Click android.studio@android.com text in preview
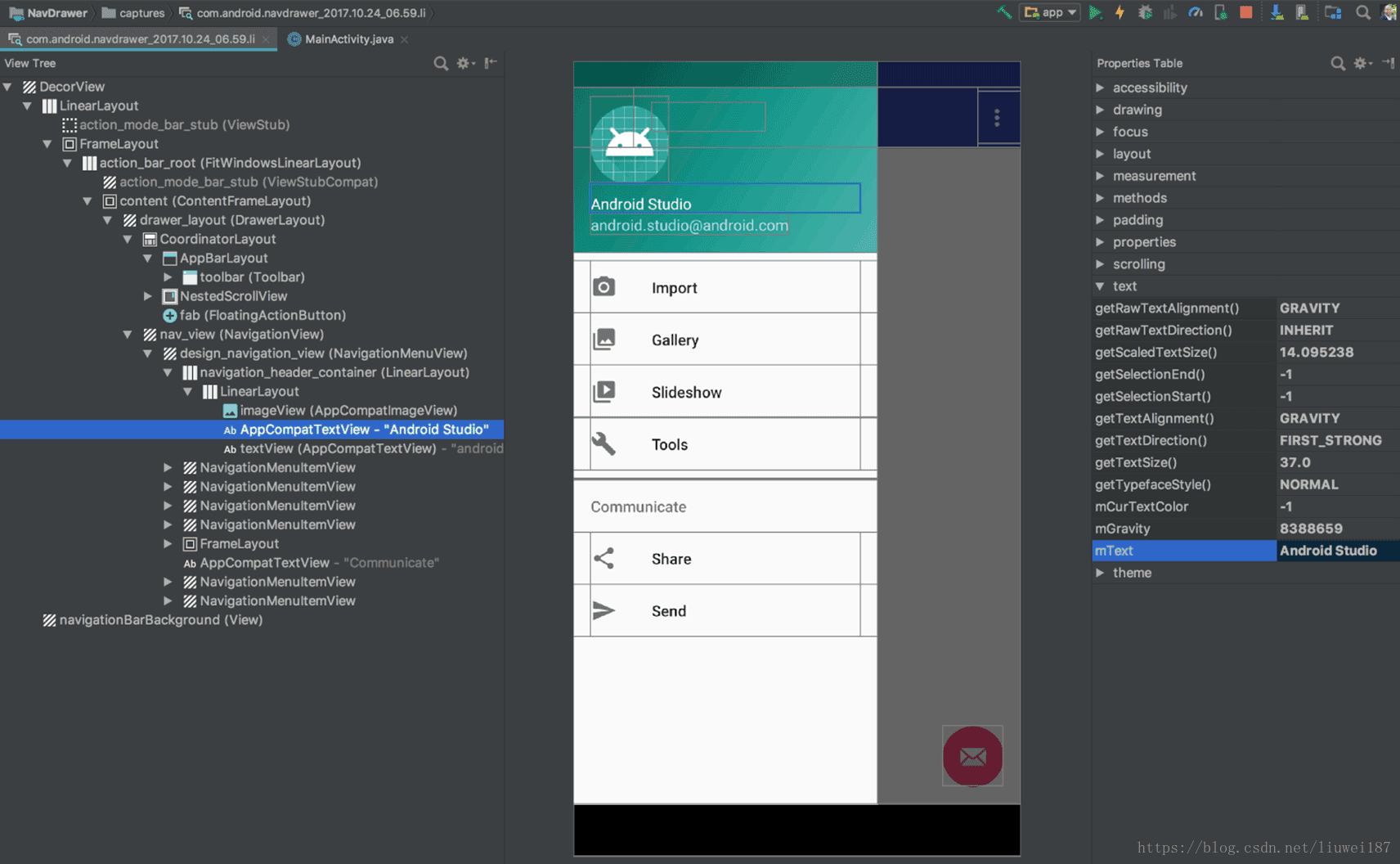 689,225
